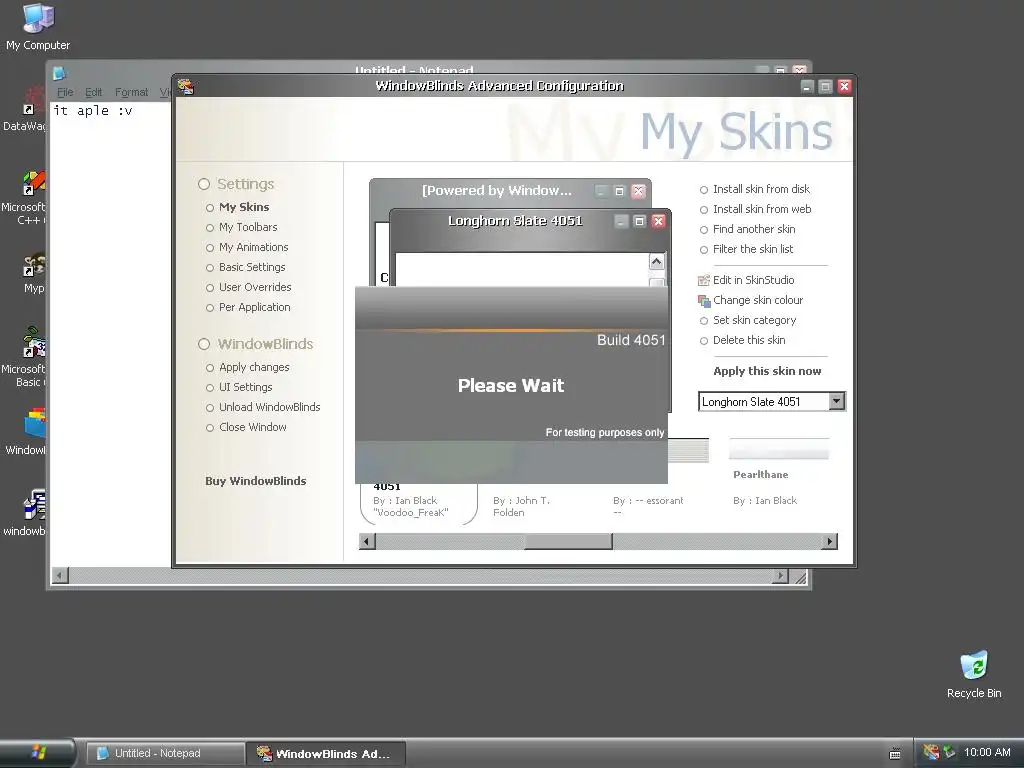
Task: Click the 10:00 AM clock
Action: 987,752
